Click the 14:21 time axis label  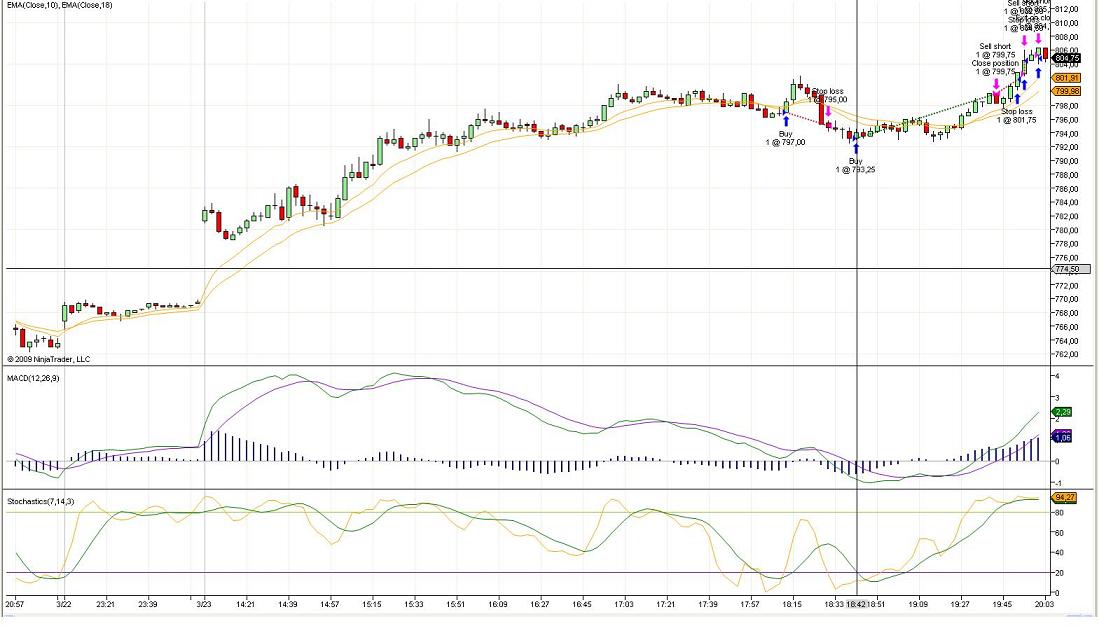[x=246, y=604]
